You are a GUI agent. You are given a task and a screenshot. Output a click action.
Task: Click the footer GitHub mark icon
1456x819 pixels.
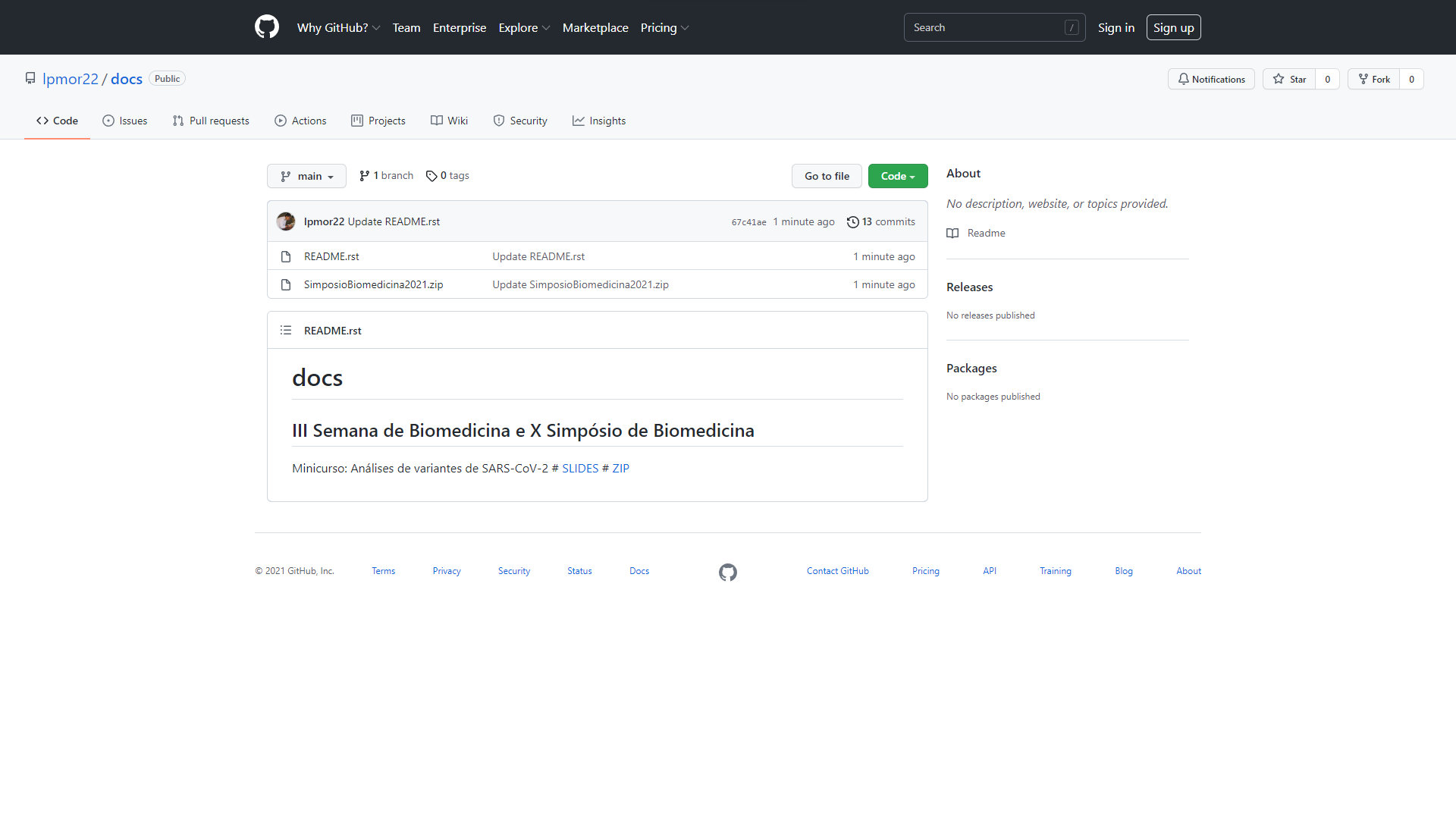tap(728, 572)
